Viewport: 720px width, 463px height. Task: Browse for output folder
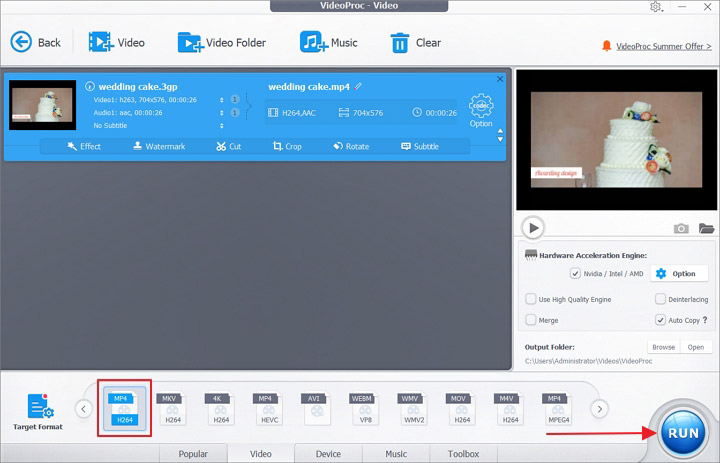[664, 347]
